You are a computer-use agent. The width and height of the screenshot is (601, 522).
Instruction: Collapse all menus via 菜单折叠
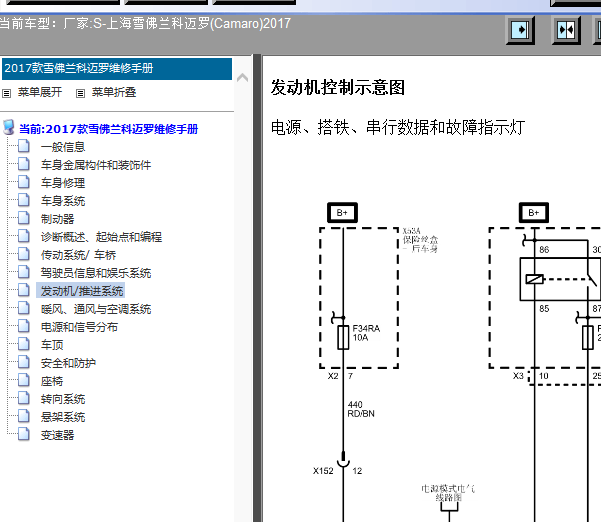(114, 92)
